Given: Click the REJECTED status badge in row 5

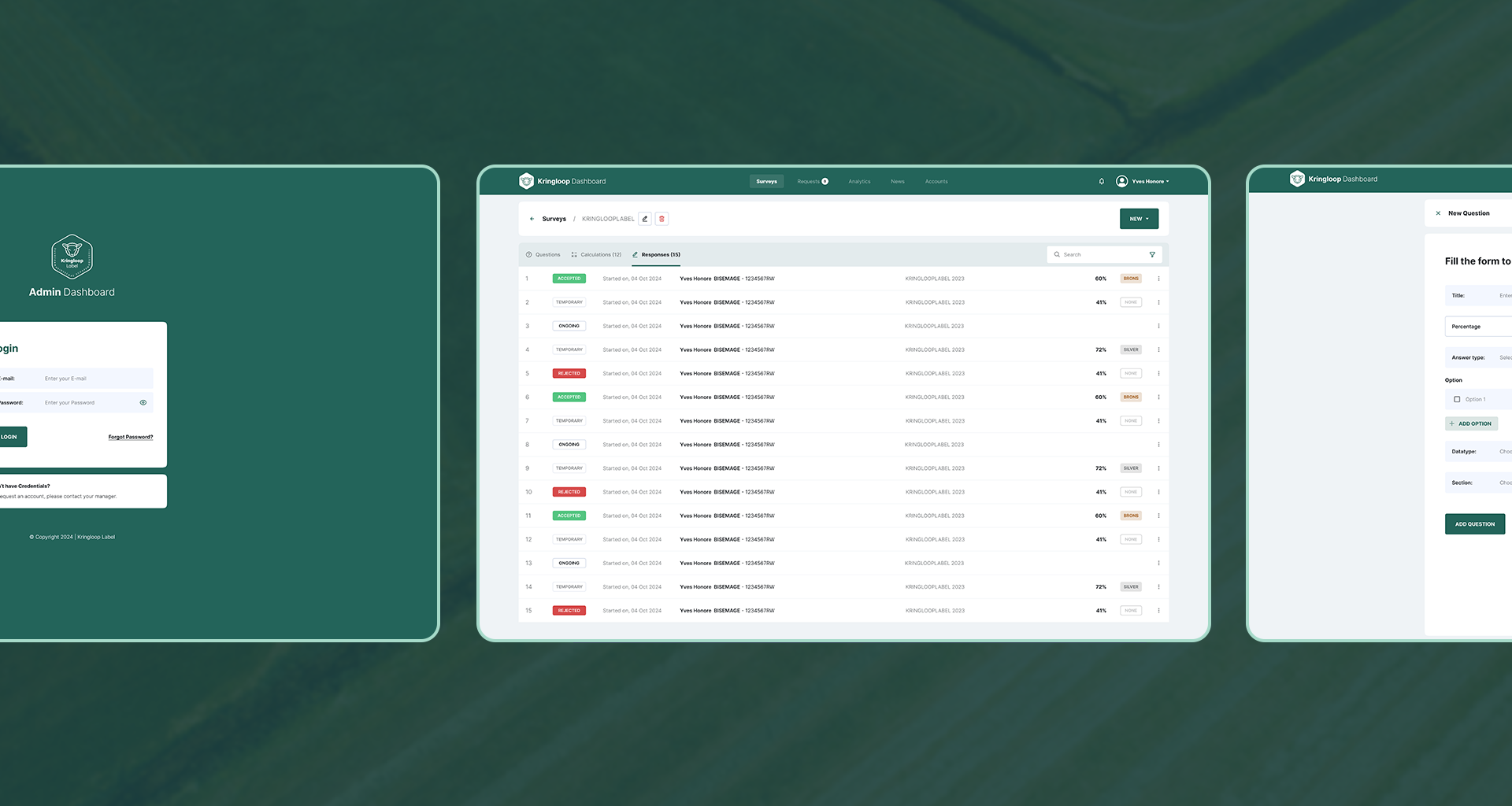Looking at the screenshot, I should tap(569, 373).
